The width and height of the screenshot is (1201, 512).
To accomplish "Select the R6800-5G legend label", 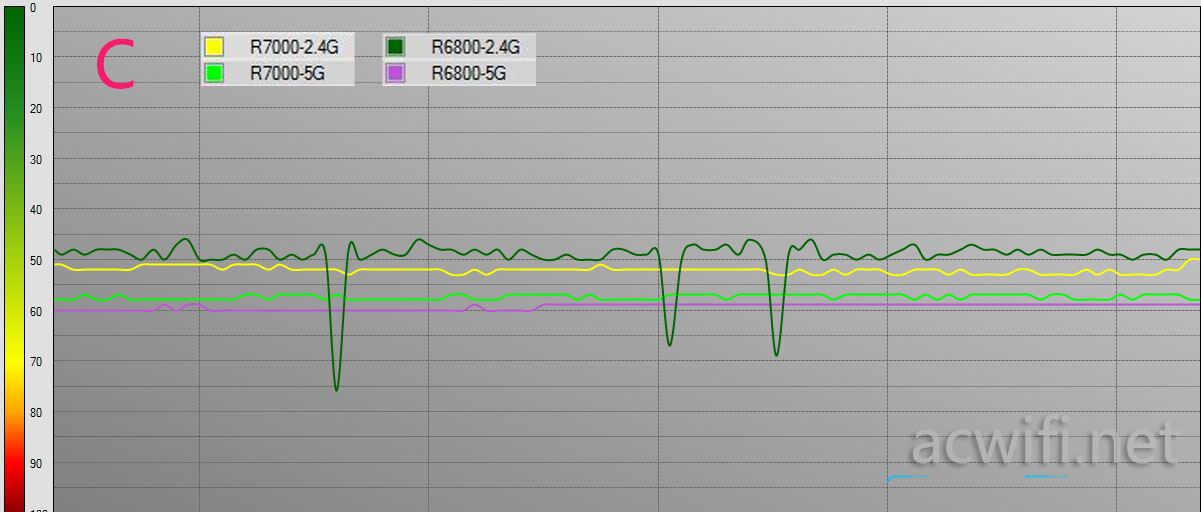I will click(469, 72).
